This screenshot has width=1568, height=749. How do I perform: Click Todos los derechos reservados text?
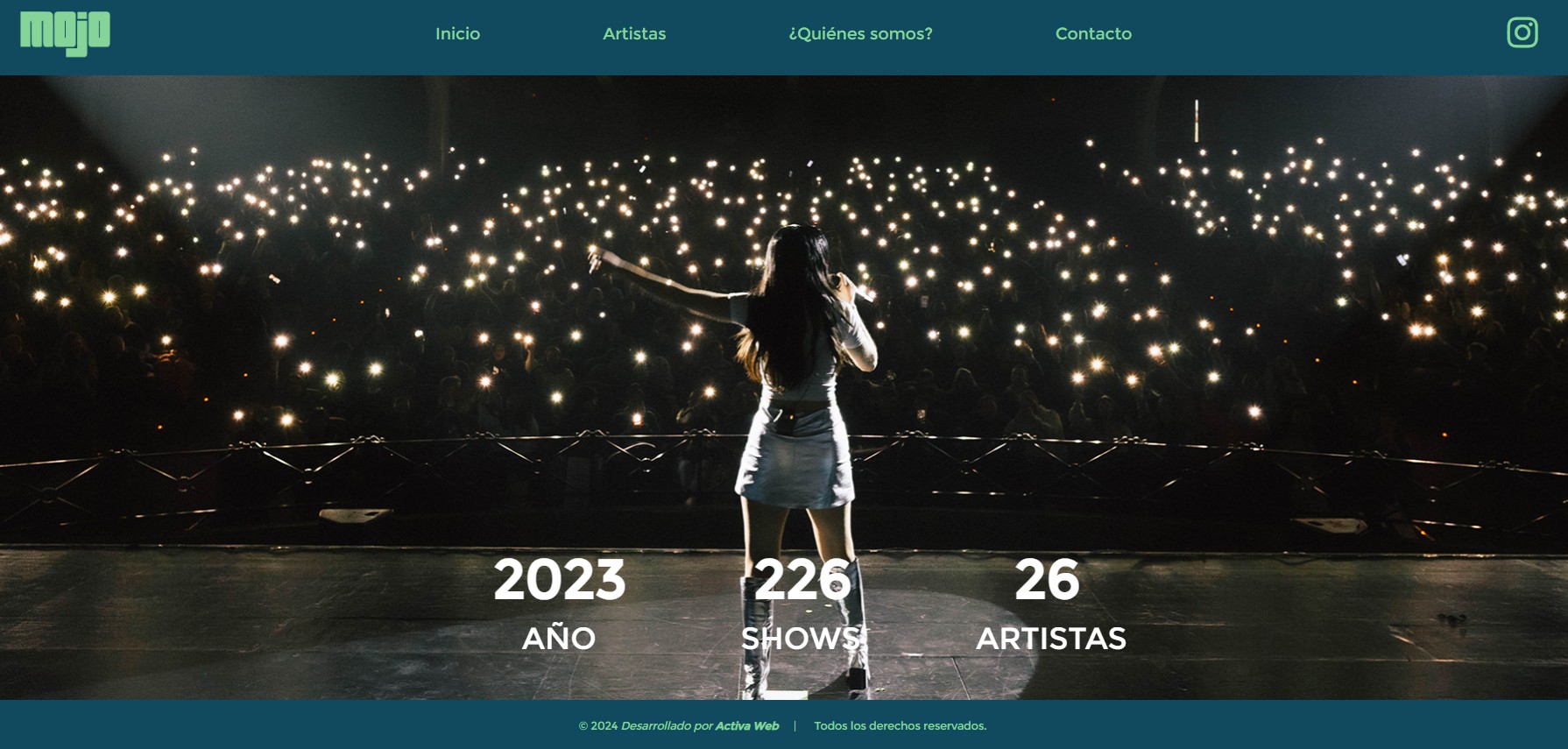point(901,725)
